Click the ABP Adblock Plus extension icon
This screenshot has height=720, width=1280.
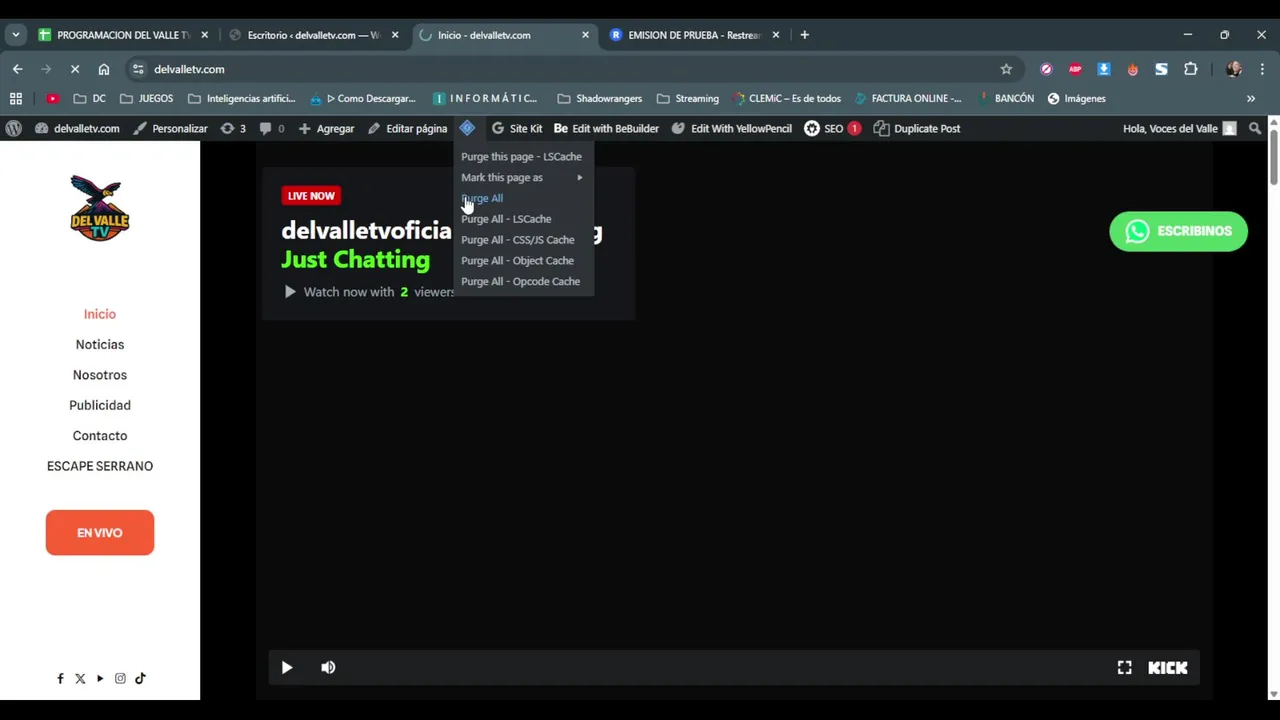point(1075,69)
